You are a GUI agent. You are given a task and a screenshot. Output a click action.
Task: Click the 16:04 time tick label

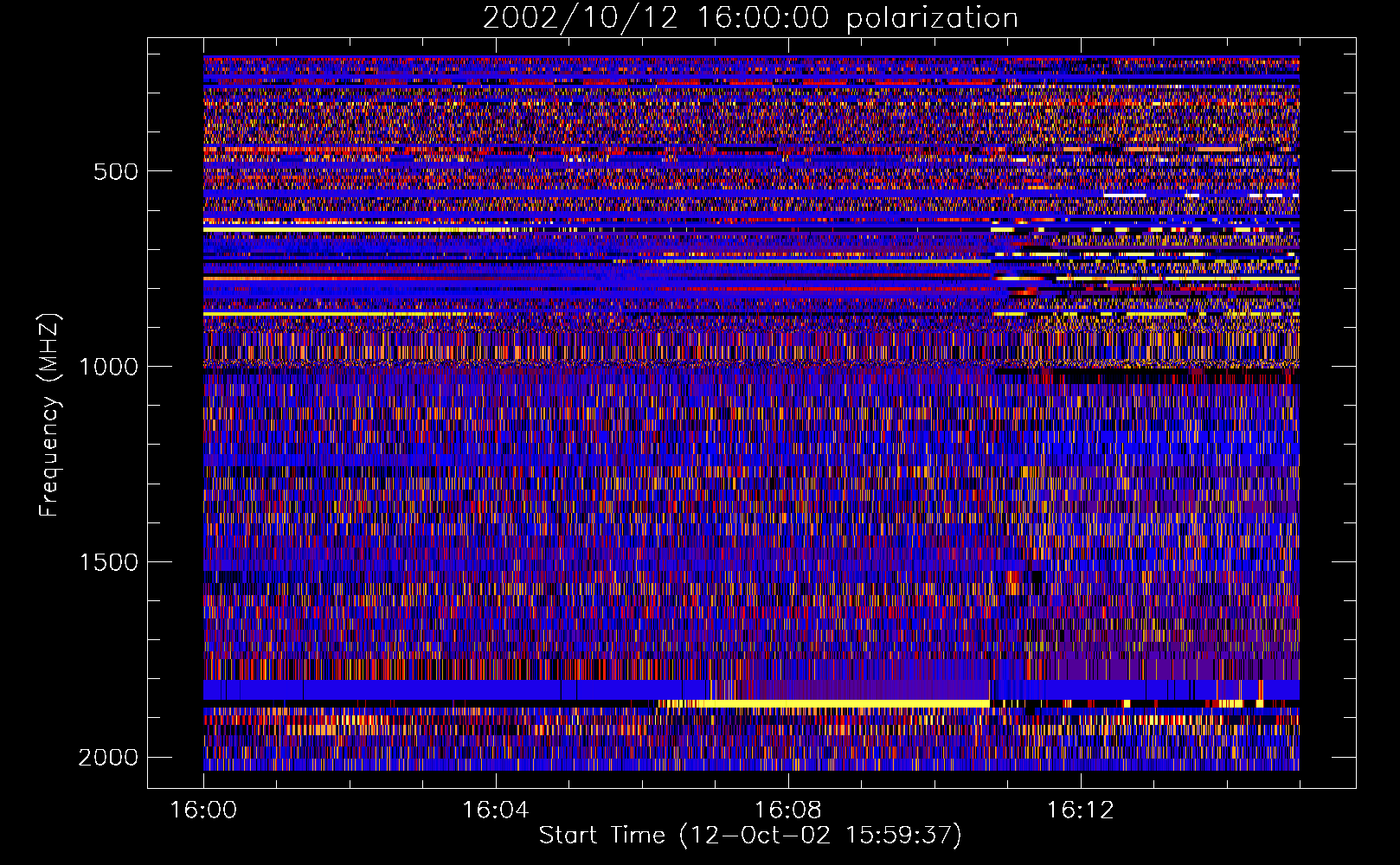click(x=496, y=811)
